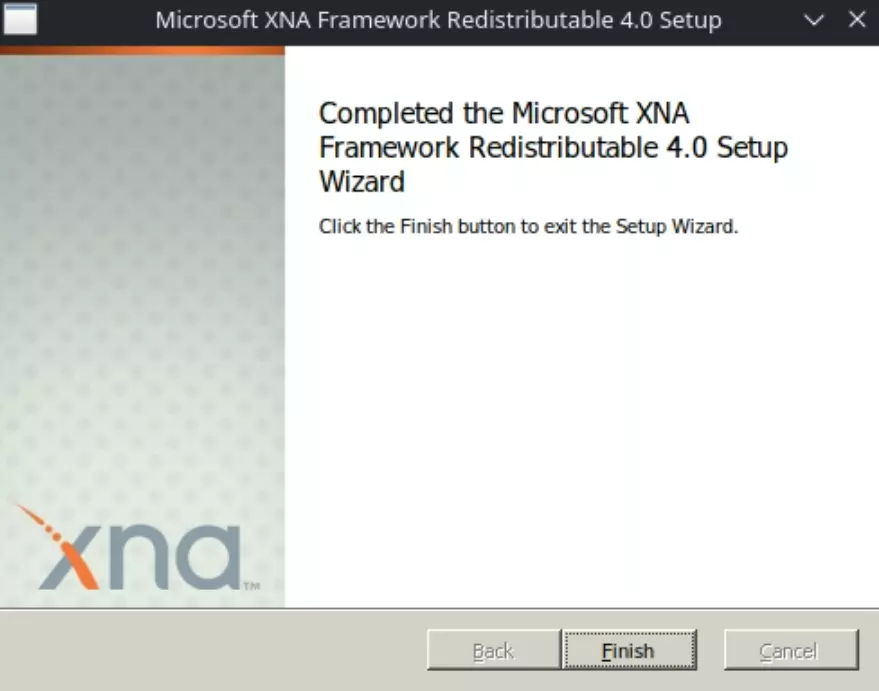Click the dotted gray banner panel
Screen dimensions: 879x691
(142, 280)
